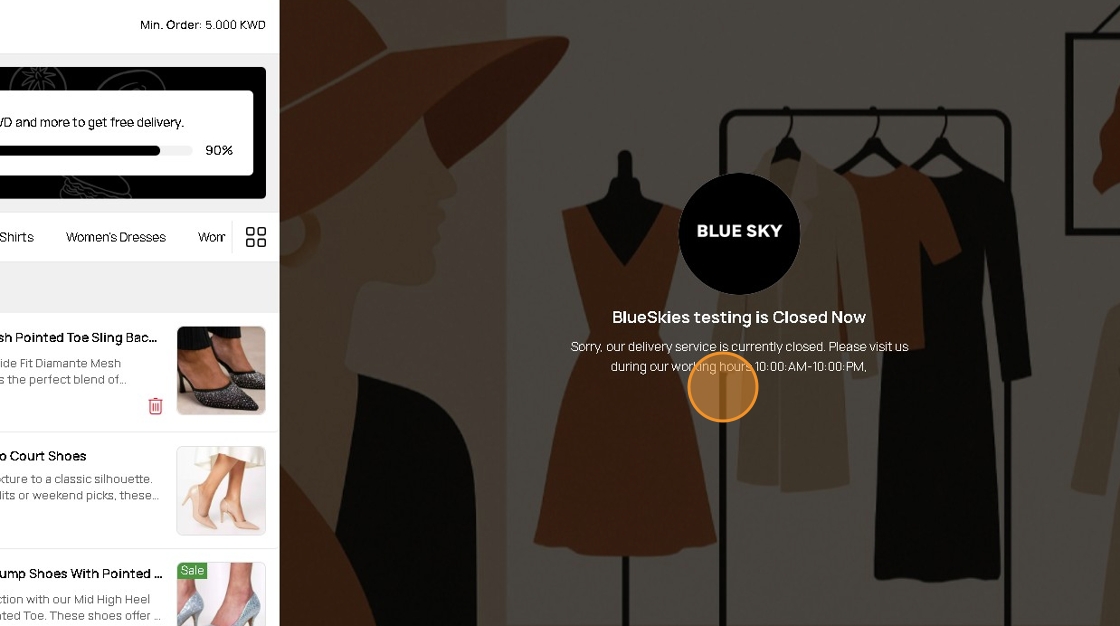The height and width of the screenshot is (626, 1120).
Task: Open the Pointed Toe Sling Back product title
Action: [x=79, y=337]
